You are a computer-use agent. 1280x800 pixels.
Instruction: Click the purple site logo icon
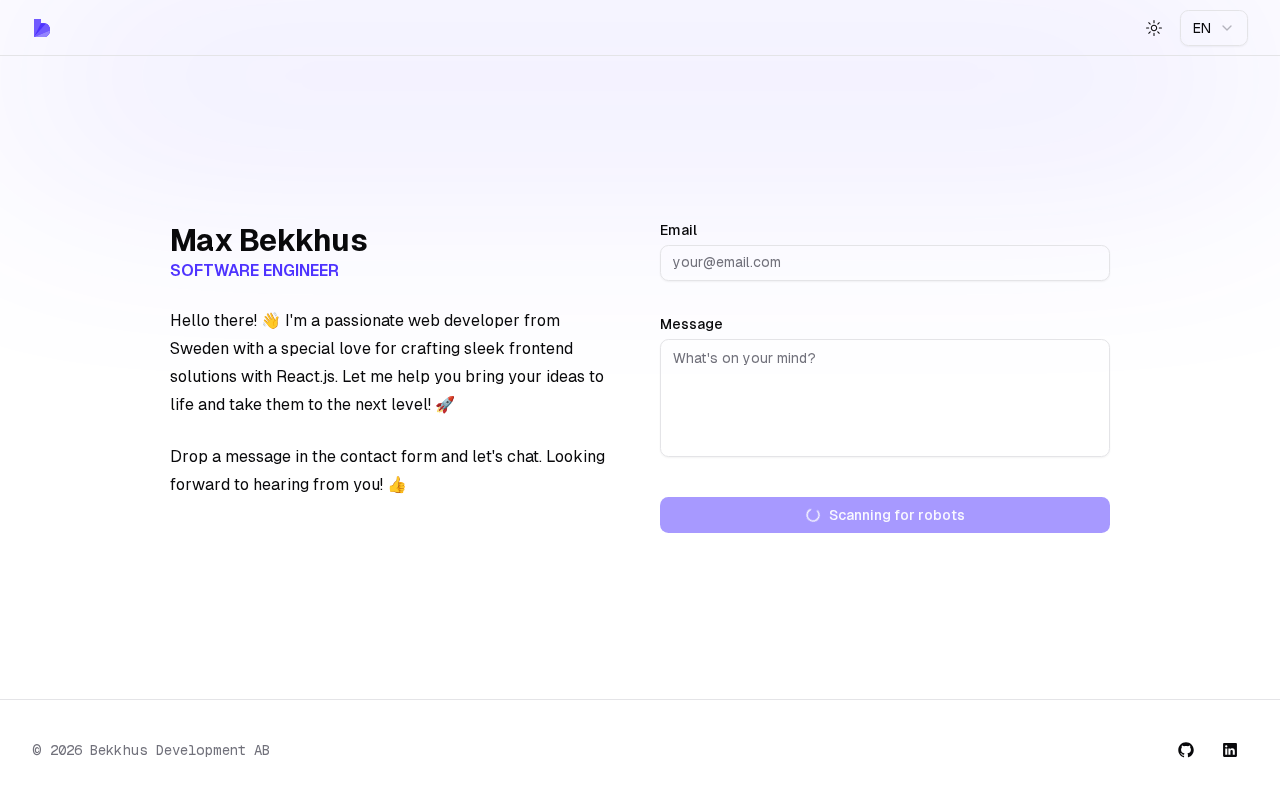coord(42,28)
